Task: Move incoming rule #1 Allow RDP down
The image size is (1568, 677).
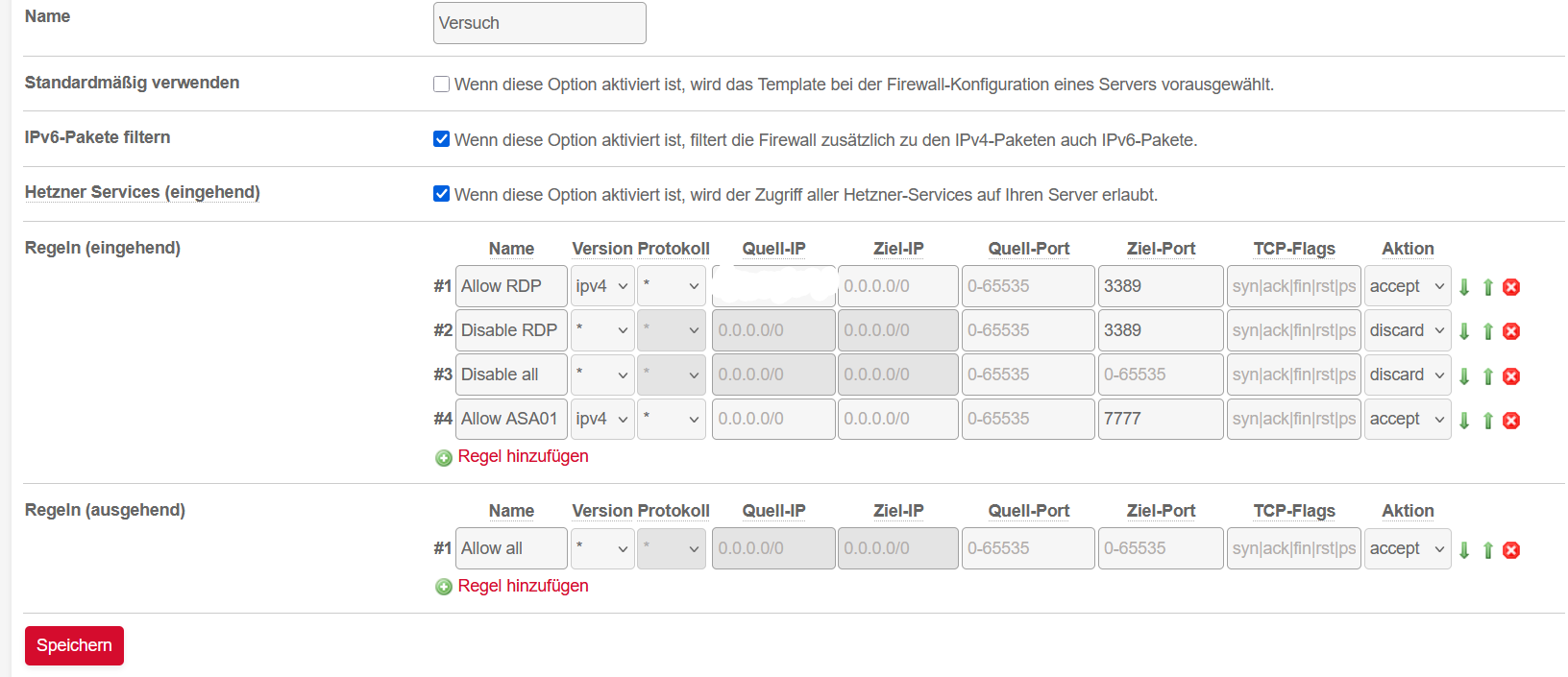Action: [x=1464, y=287]
